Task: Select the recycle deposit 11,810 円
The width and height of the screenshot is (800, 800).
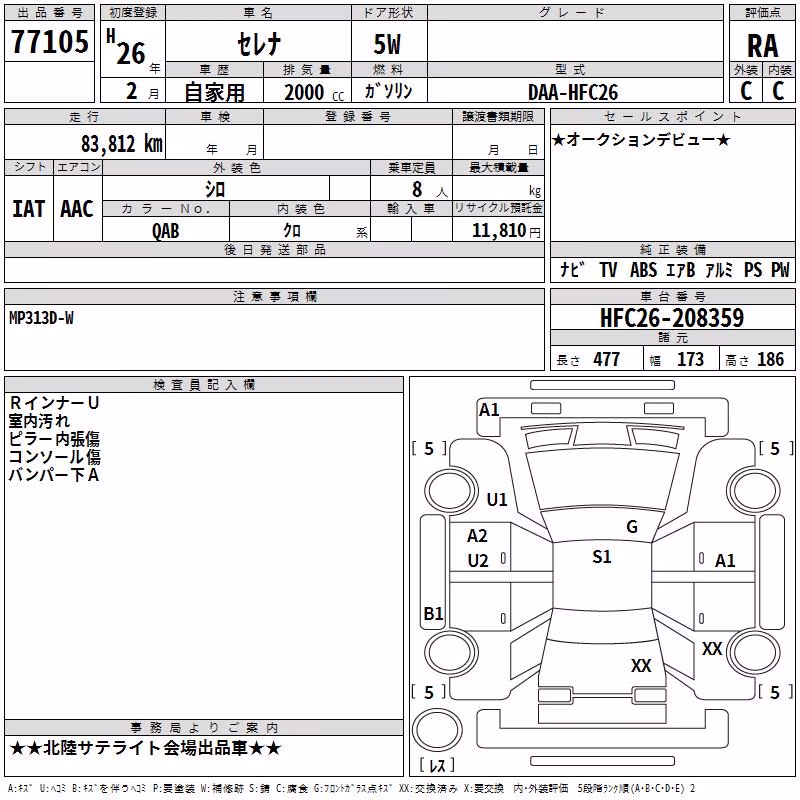Action: (506, 231)
